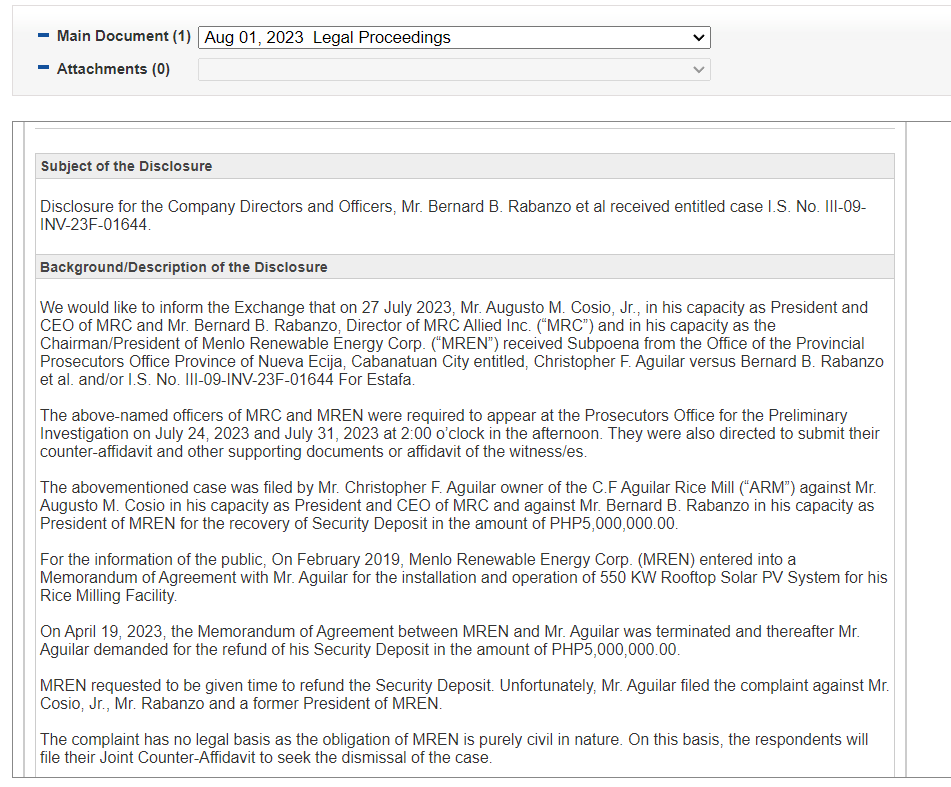Click paragraph starting "On April 19, 2023"
The height and width of the screenshot is (787, 951).
tap(450, 640)
